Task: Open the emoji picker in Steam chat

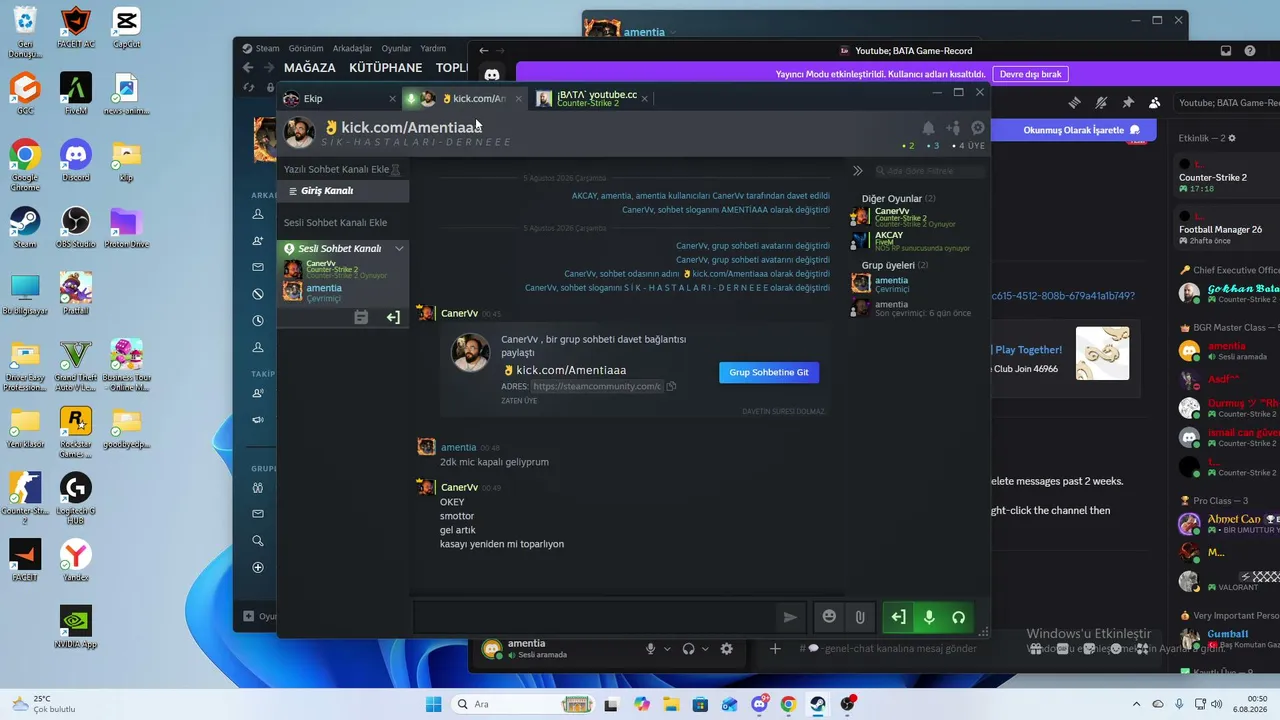Action: coord(829,617)
